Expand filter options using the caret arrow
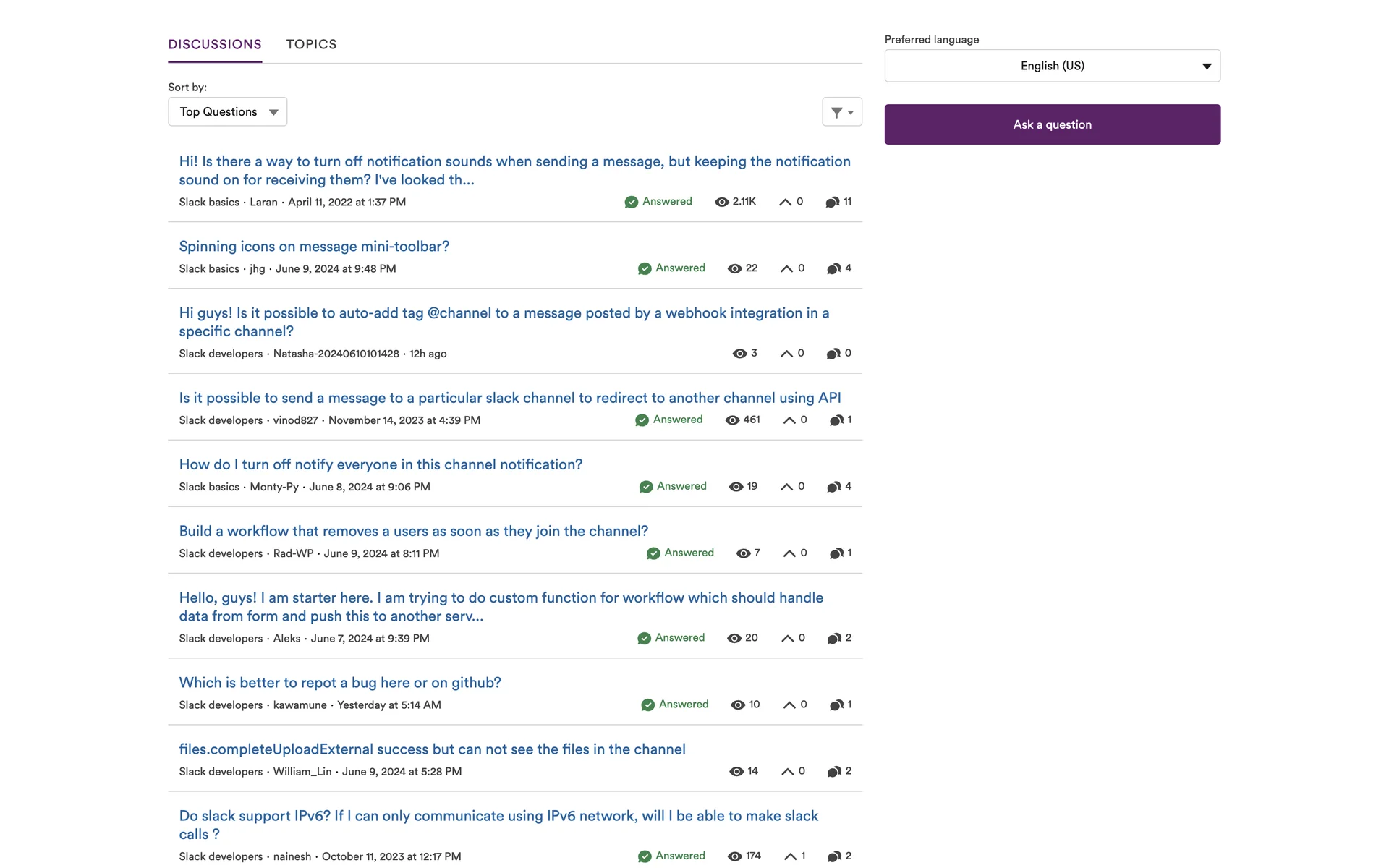The width and height of the screenshot is (1389, 868). coord(851,113)
